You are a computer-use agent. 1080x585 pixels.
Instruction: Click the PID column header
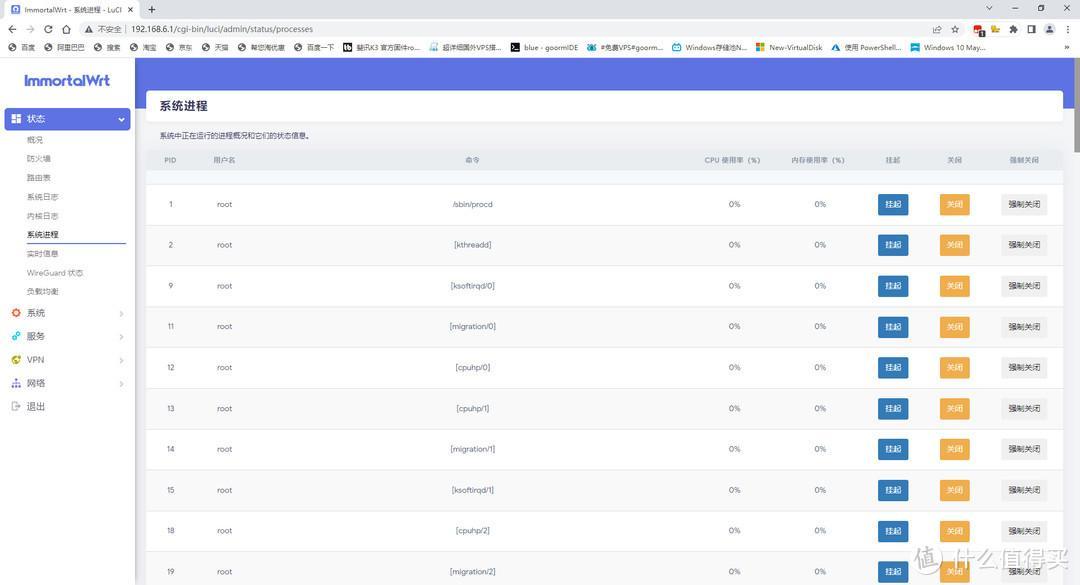click(170, 160)
